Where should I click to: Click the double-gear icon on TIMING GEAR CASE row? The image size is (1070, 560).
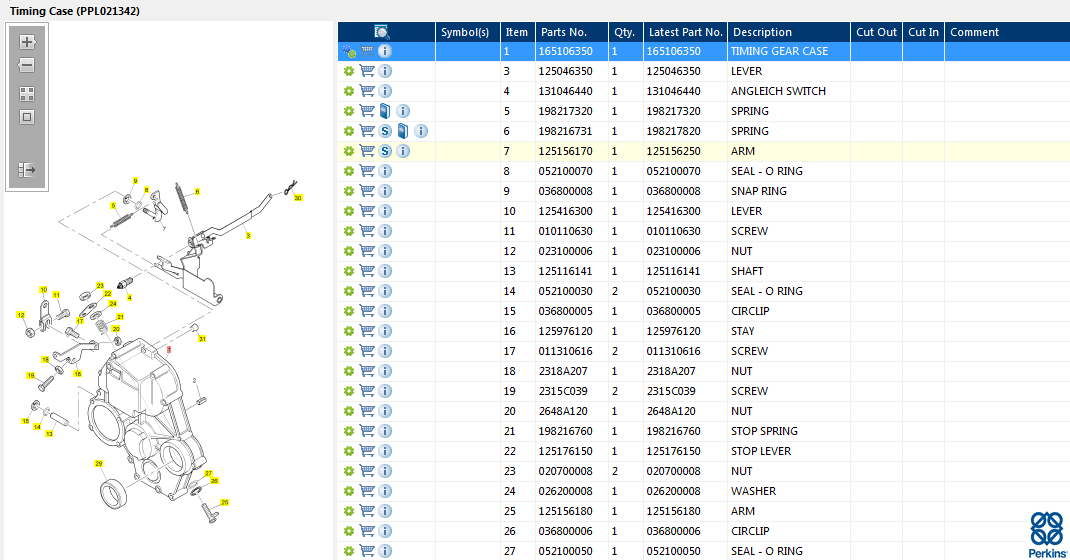coord(349,51)
